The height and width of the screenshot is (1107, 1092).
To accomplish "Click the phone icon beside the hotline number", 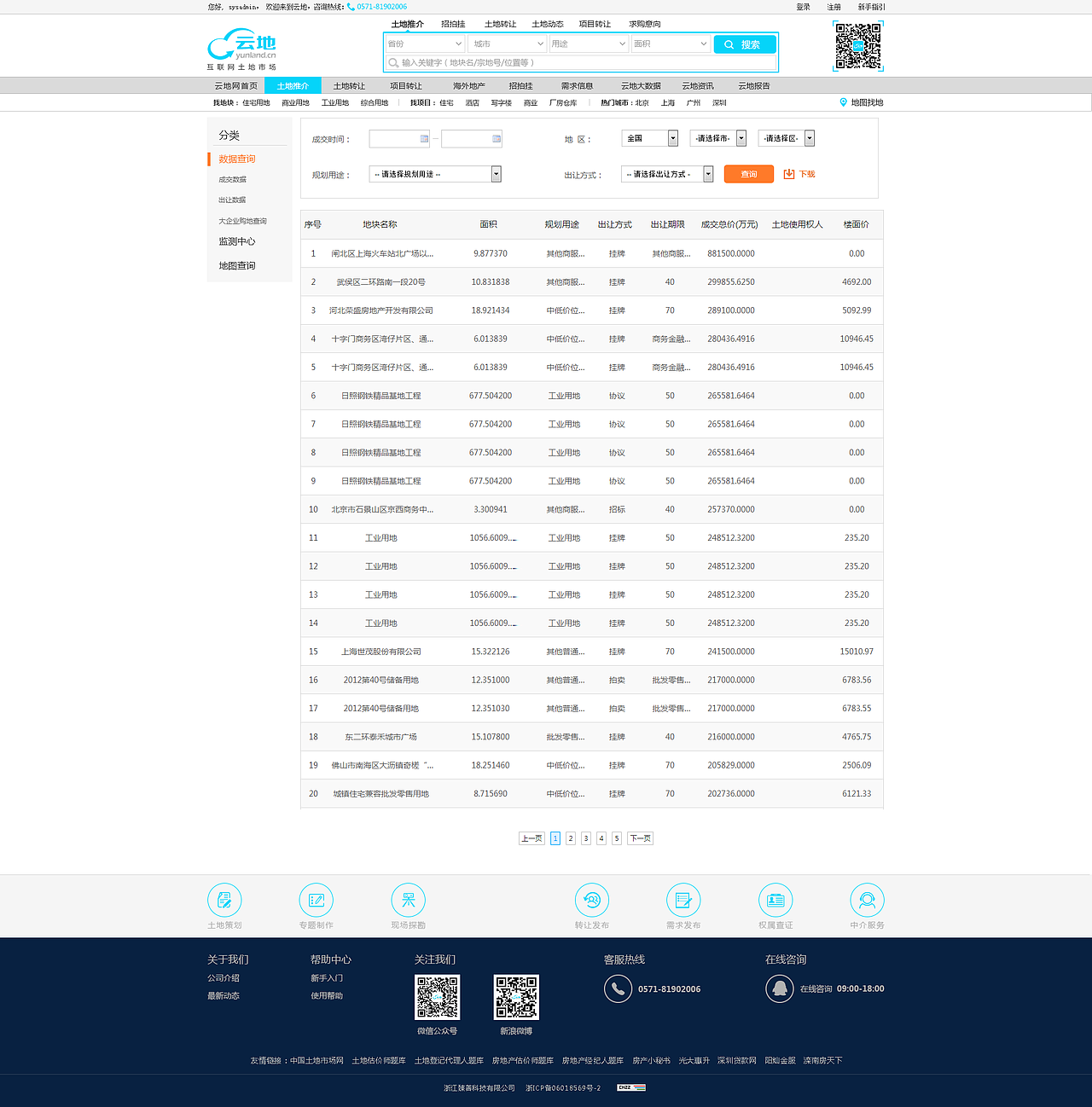I will coord(351,7).
